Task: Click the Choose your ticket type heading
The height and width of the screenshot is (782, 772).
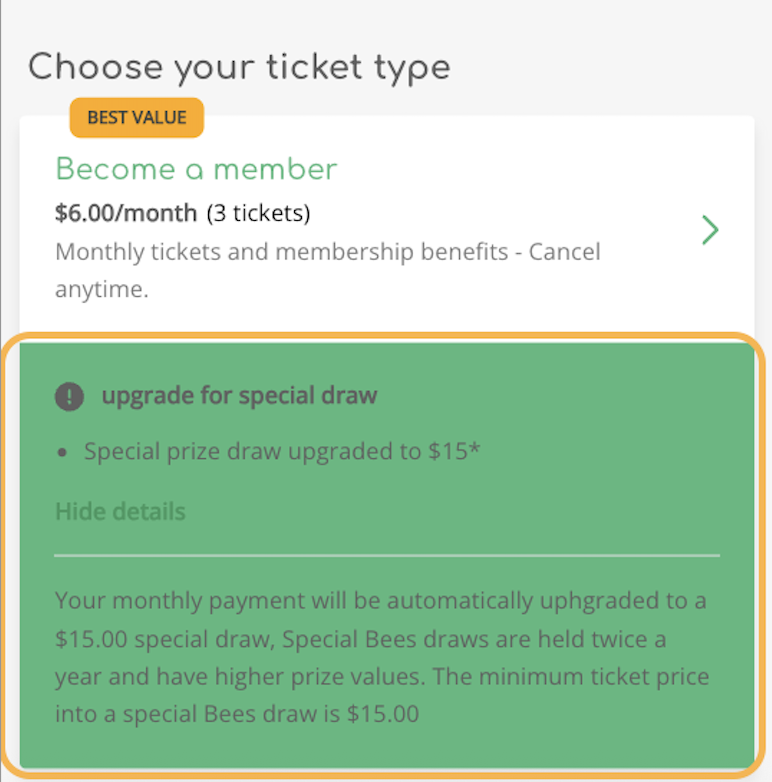Action: click(239, 68)
